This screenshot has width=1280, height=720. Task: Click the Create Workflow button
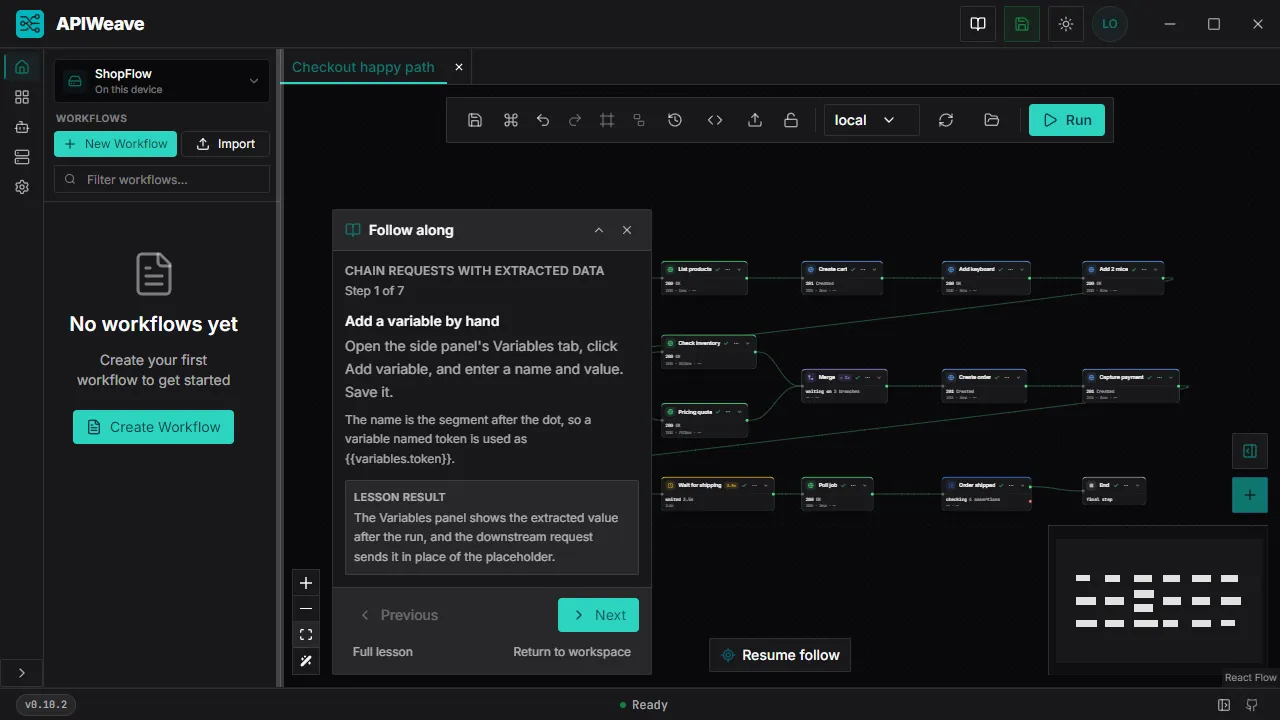coord(153,427)
